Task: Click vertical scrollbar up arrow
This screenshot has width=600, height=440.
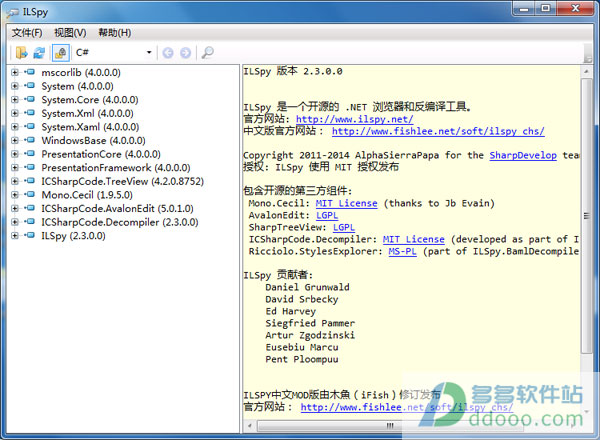Action: [586, 72]
